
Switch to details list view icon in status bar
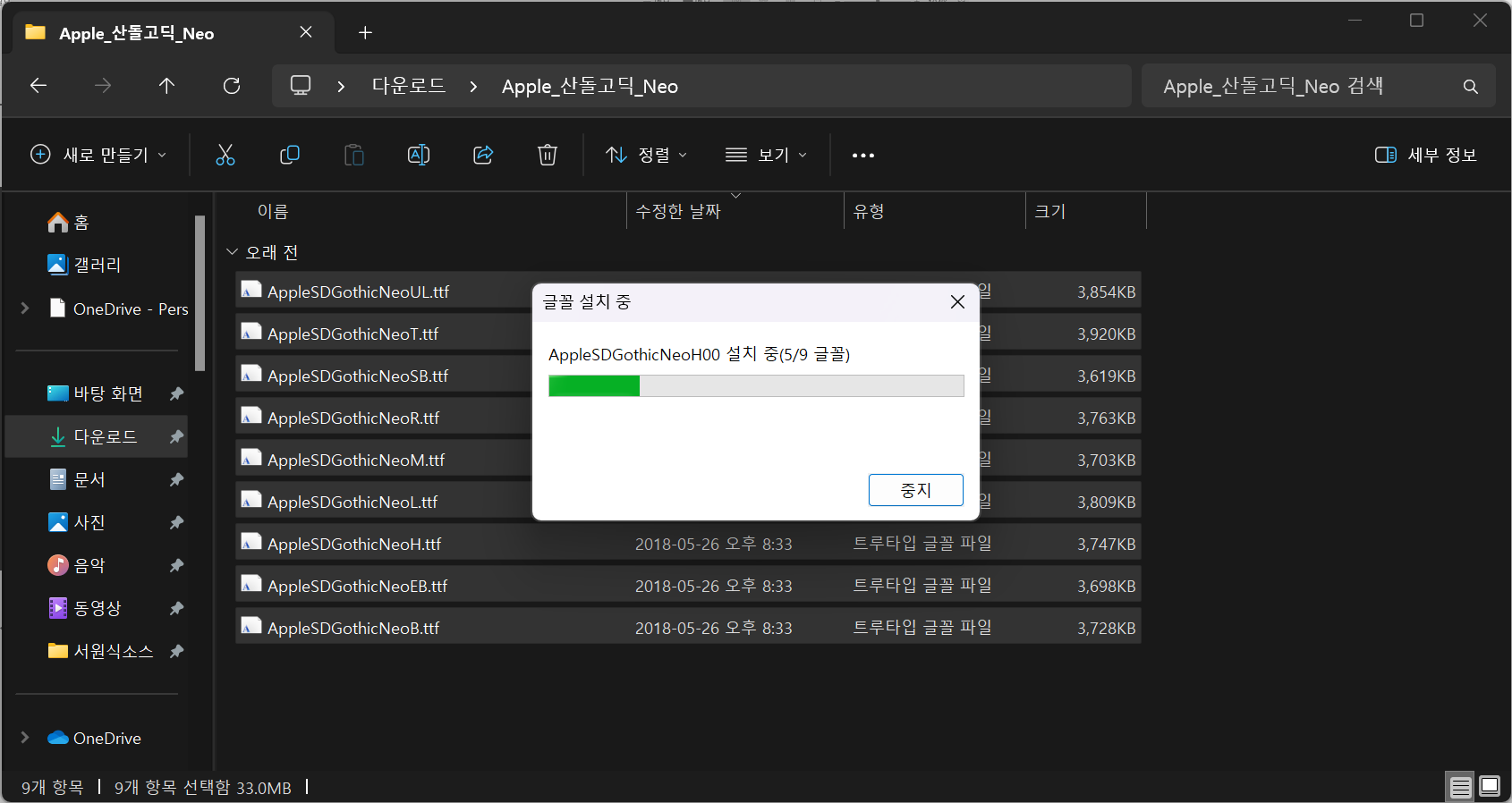click(x=1461, y=787)
